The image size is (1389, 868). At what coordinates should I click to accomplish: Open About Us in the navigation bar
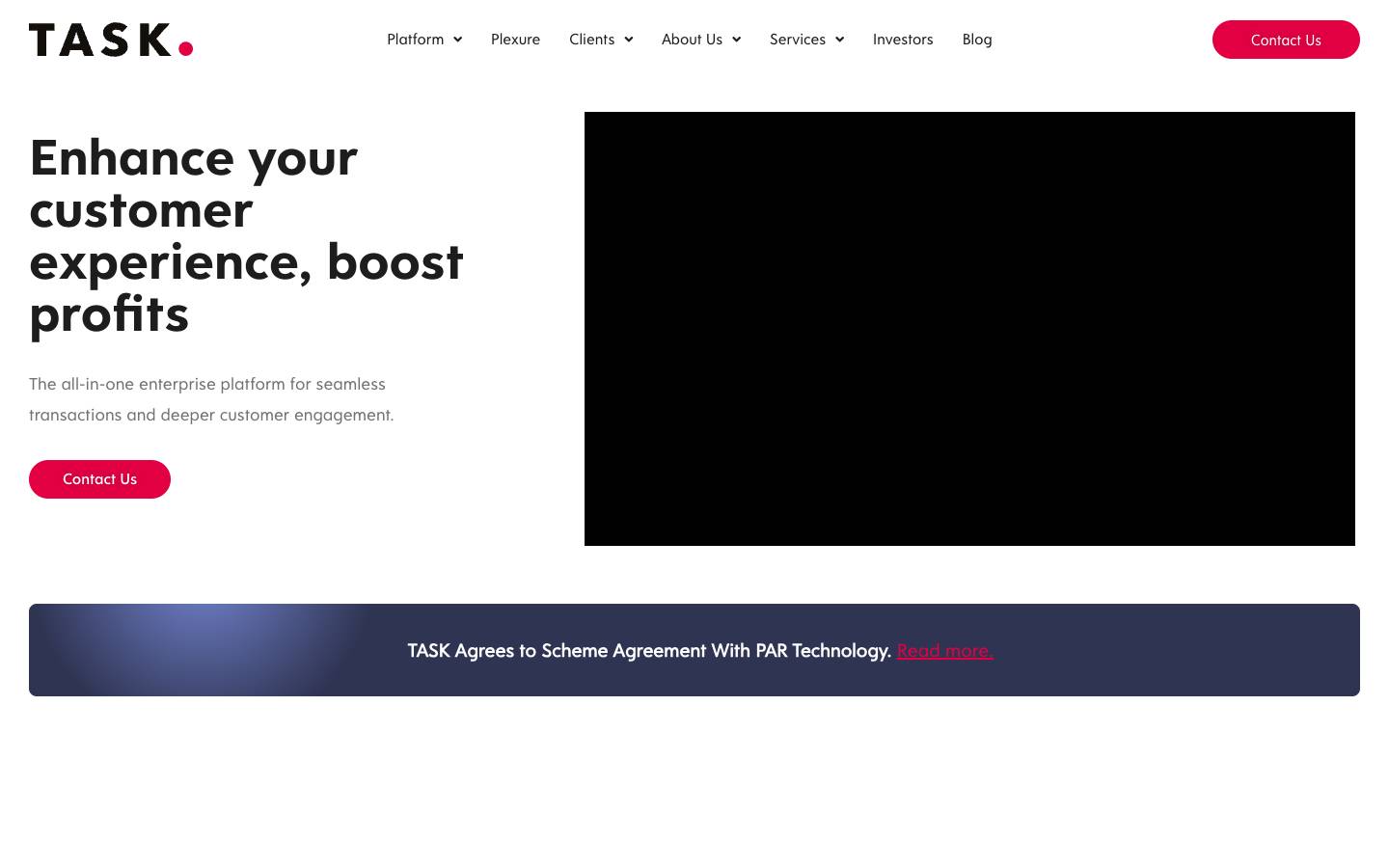(x=692, y=40)
